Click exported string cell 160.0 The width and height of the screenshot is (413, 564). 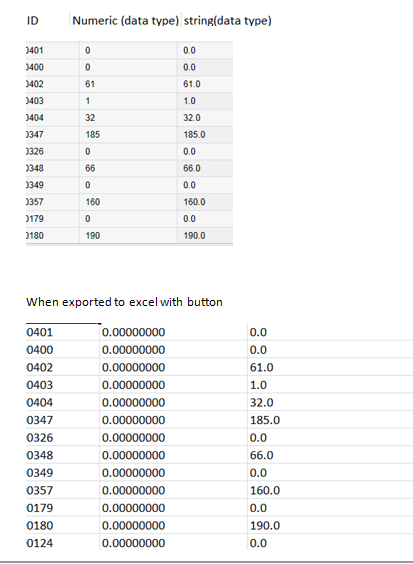(x=265, y=490)
